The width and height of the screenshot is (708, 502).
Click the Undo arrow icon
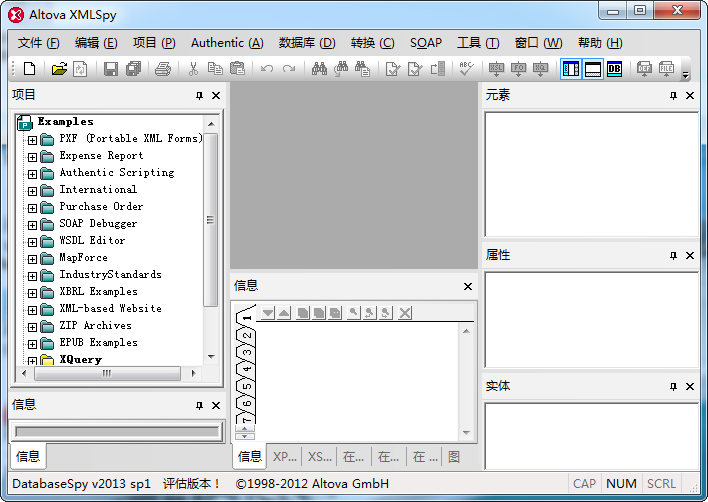(x=267, y=69)
